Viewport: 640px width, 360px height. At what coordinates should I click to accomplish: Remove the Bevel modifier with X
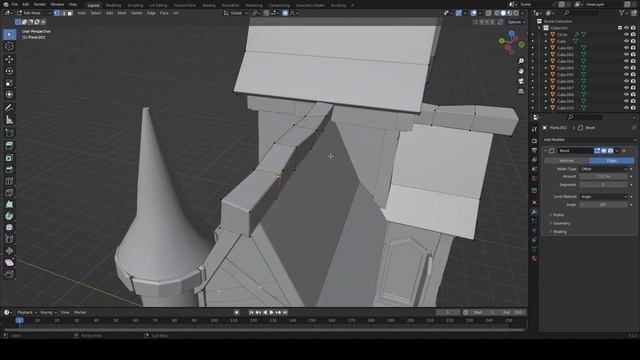(624, 151)
